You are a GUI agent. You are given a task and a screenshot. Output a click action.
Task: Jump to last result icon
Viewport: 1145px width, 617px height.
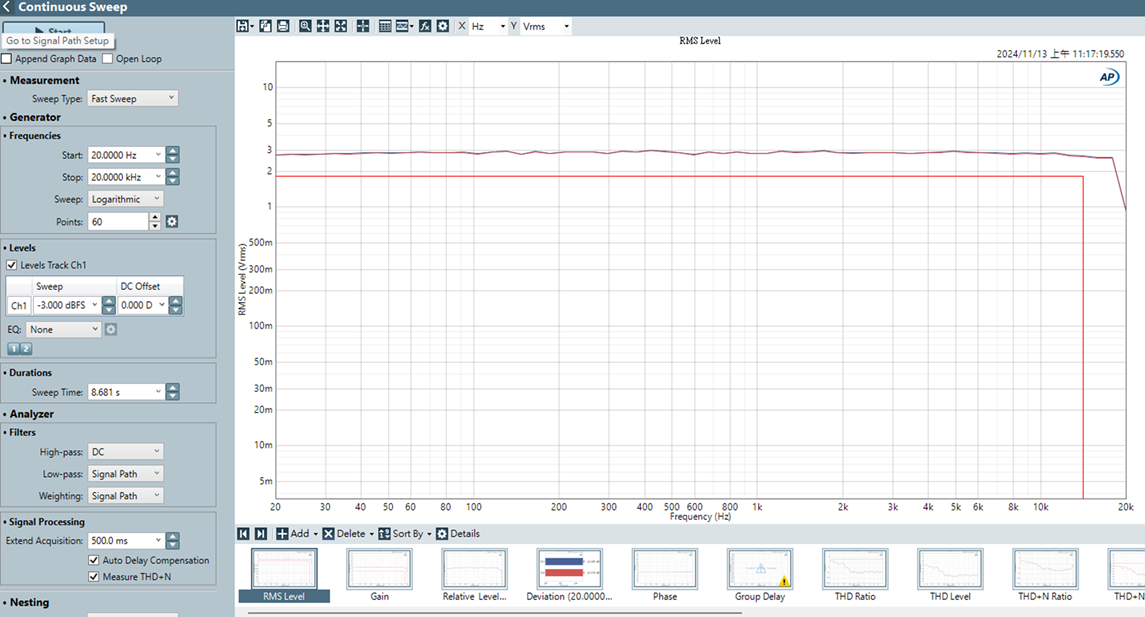(x=261, y=534)
